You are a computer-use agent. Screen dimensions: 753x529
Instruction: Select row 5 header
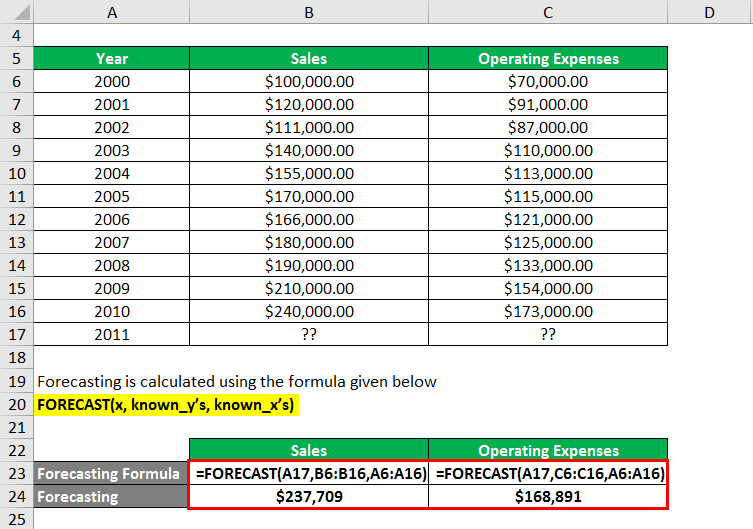[17, 58]
